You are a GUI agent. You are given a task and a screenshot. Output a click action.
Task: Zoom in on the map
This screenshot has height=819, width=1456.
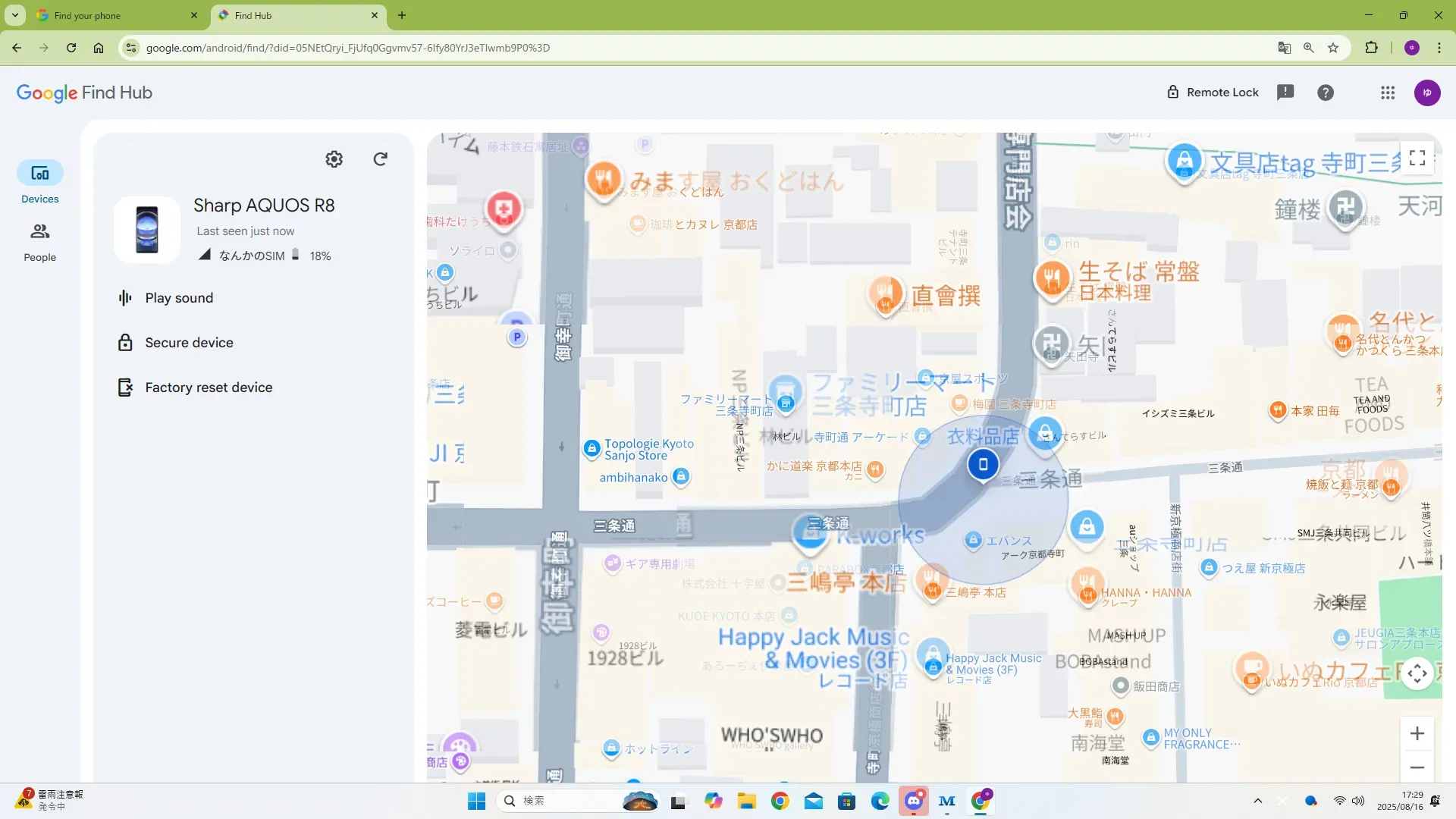pyautogui.click(x=1417, y=733)
